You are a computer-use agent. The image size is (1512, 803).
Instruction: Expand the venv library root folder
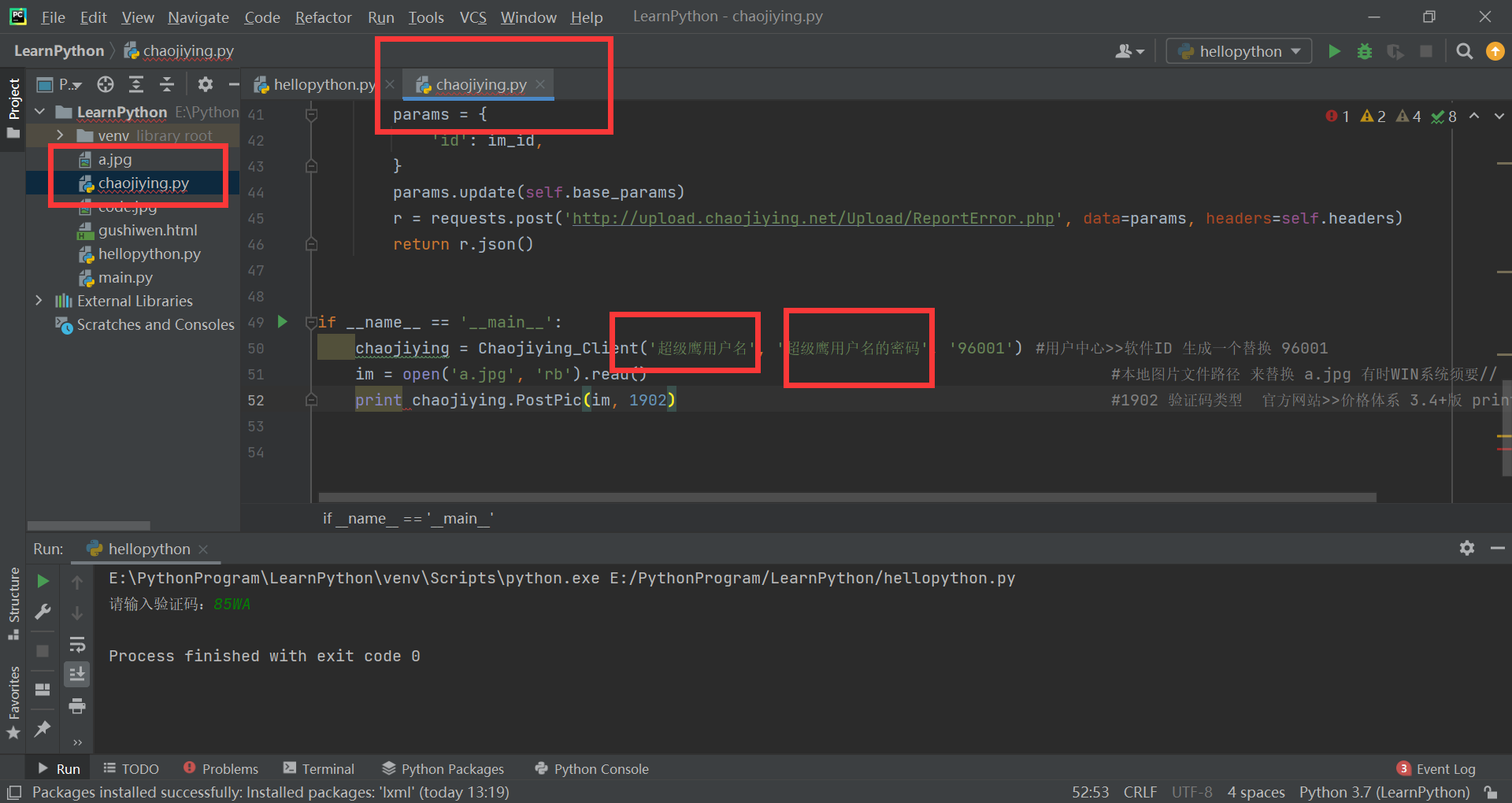coord(60,135)
